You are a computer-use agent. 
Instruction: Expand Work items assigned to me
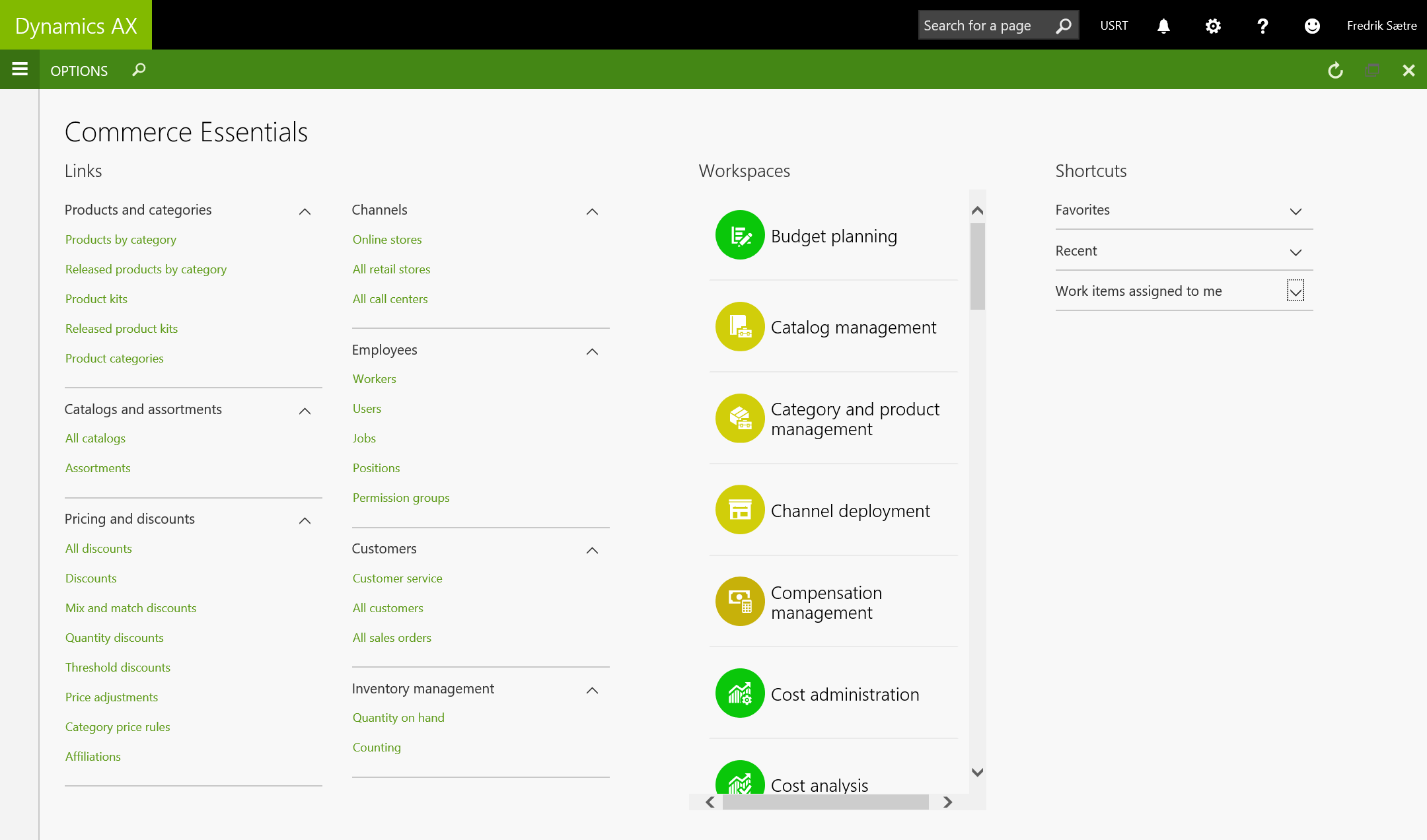click(x=1296, y=291)
